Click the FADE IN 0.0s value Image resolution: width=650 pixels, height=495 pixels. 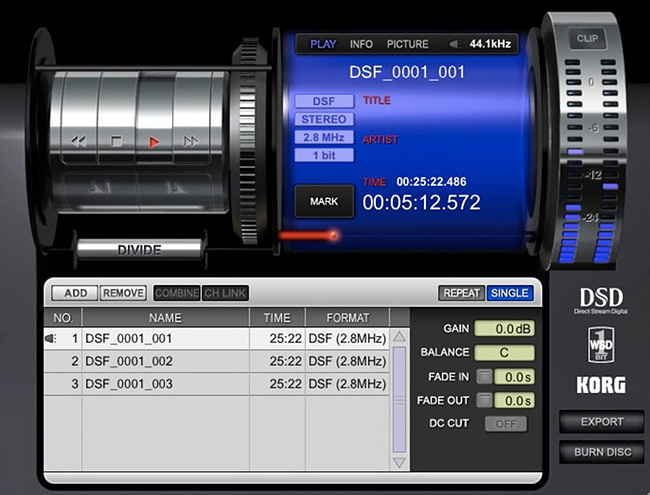(x=514, y=377)
